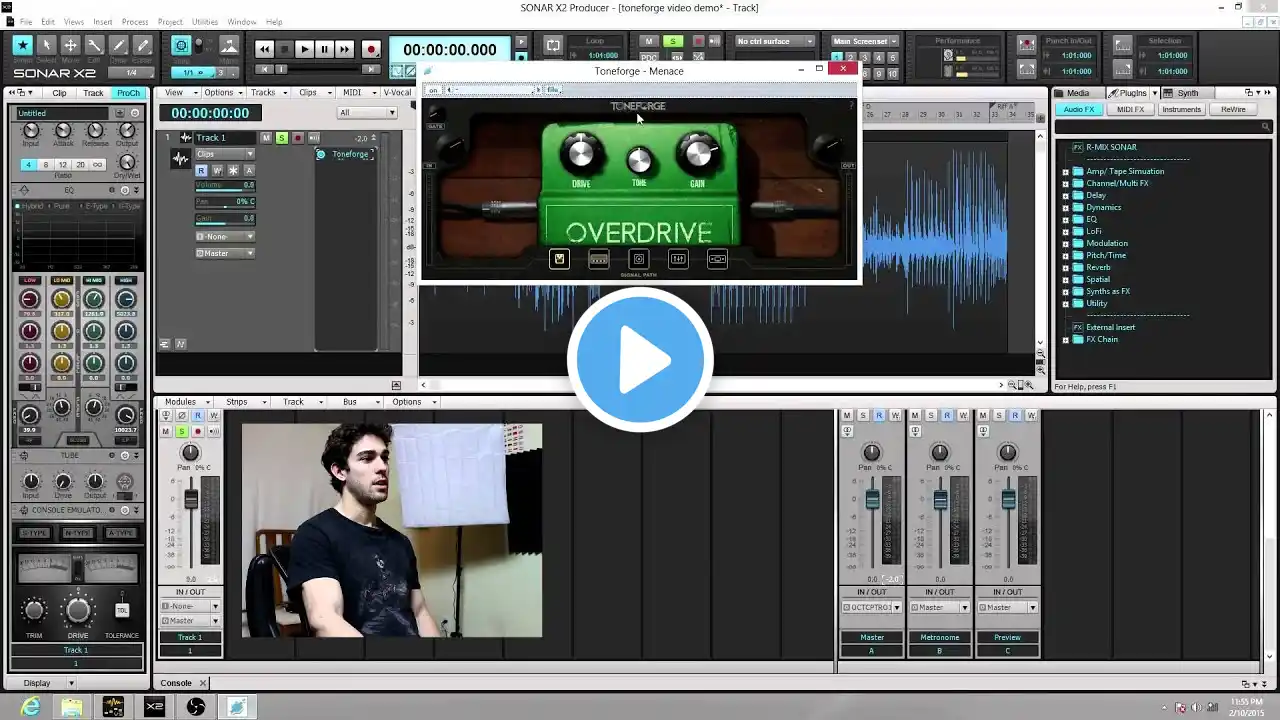1280x720 pixels.
Task: Pause the transport
Action: tap(324, 49)
